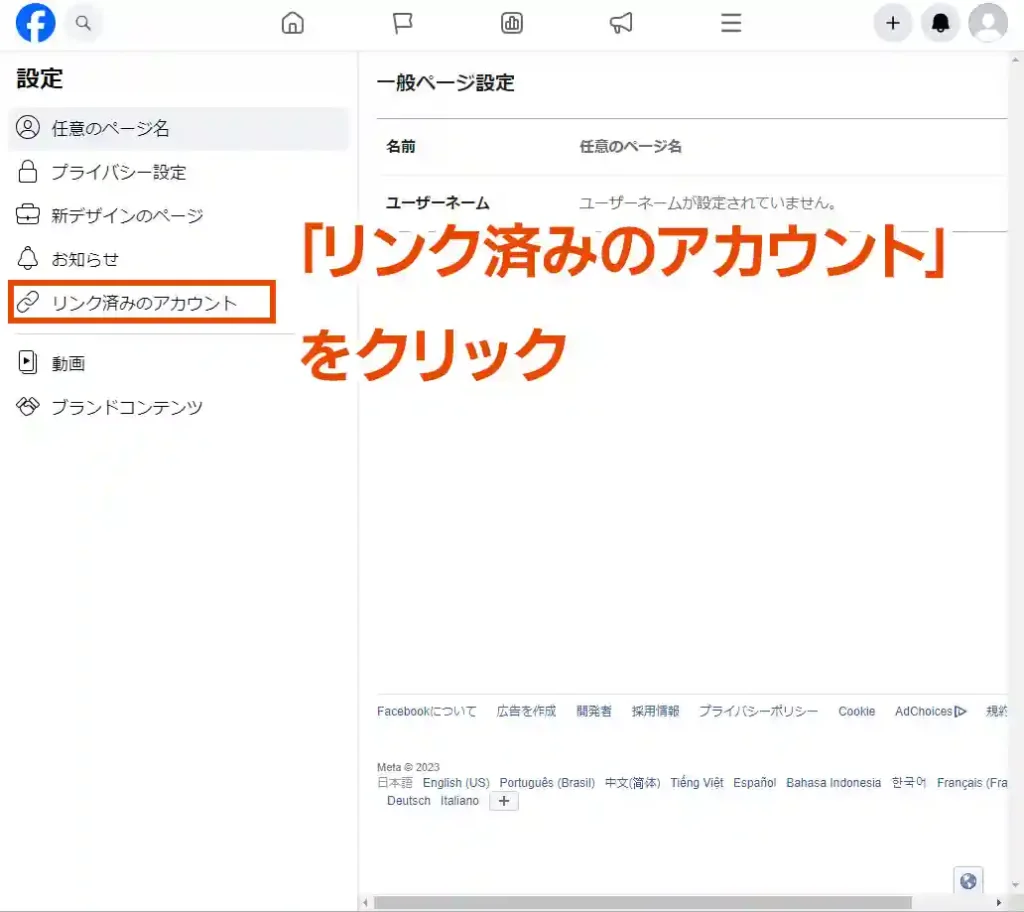The width and height of the screenshot is (1024, 912).
Task: Click the 名前 row value 任意のページ名
Action: [x=630, y=146]
